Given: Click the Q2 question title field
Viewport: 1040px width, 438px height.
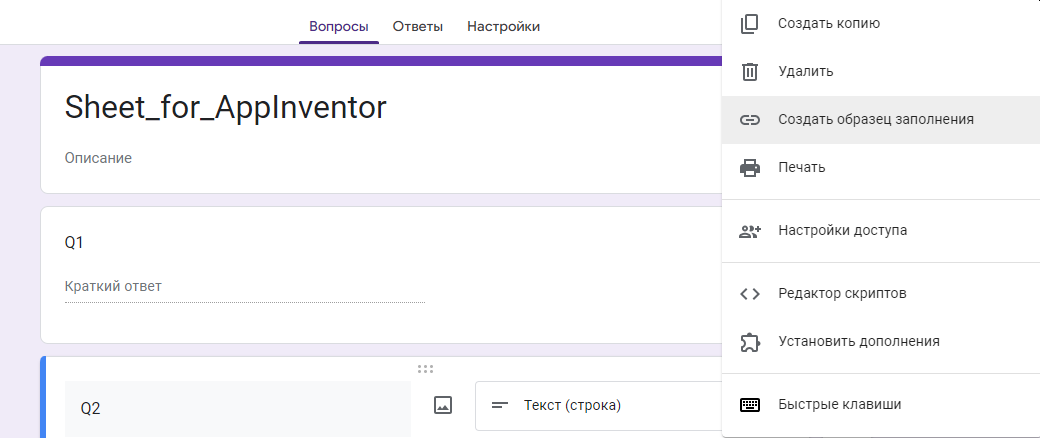Looking at the screenshot, I should coord(238,408).
